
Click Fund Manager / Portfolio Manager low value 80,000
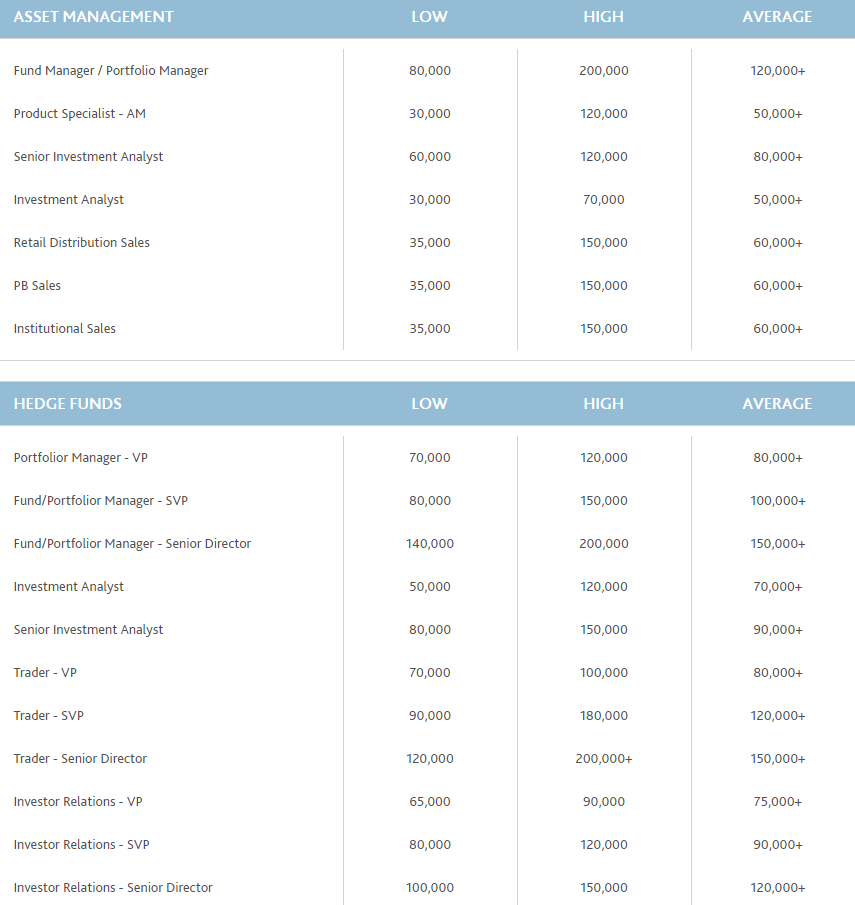pyautogui.click(x=430, y=70)
